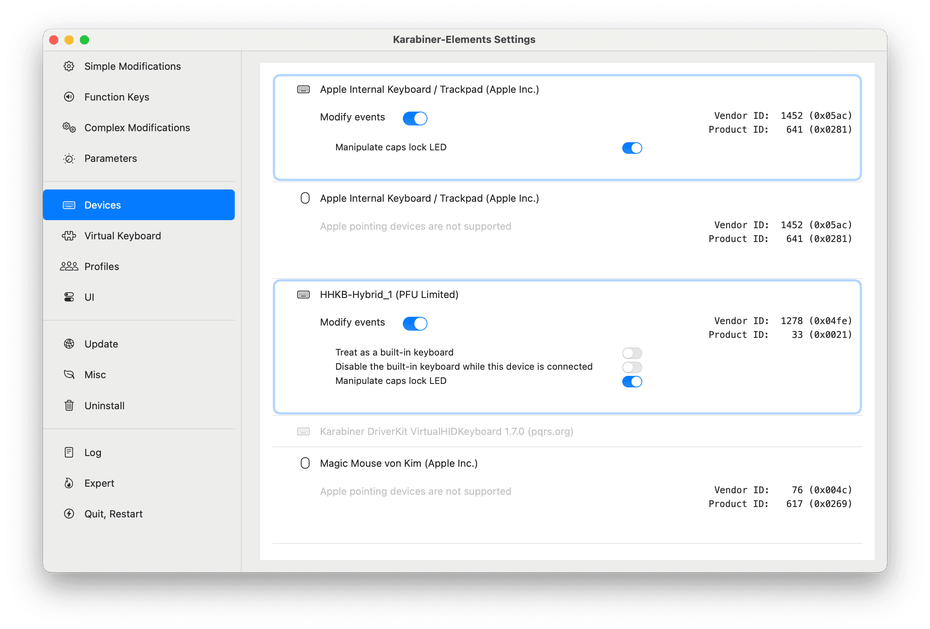Click the Expert flame icon

click(69, 483)
